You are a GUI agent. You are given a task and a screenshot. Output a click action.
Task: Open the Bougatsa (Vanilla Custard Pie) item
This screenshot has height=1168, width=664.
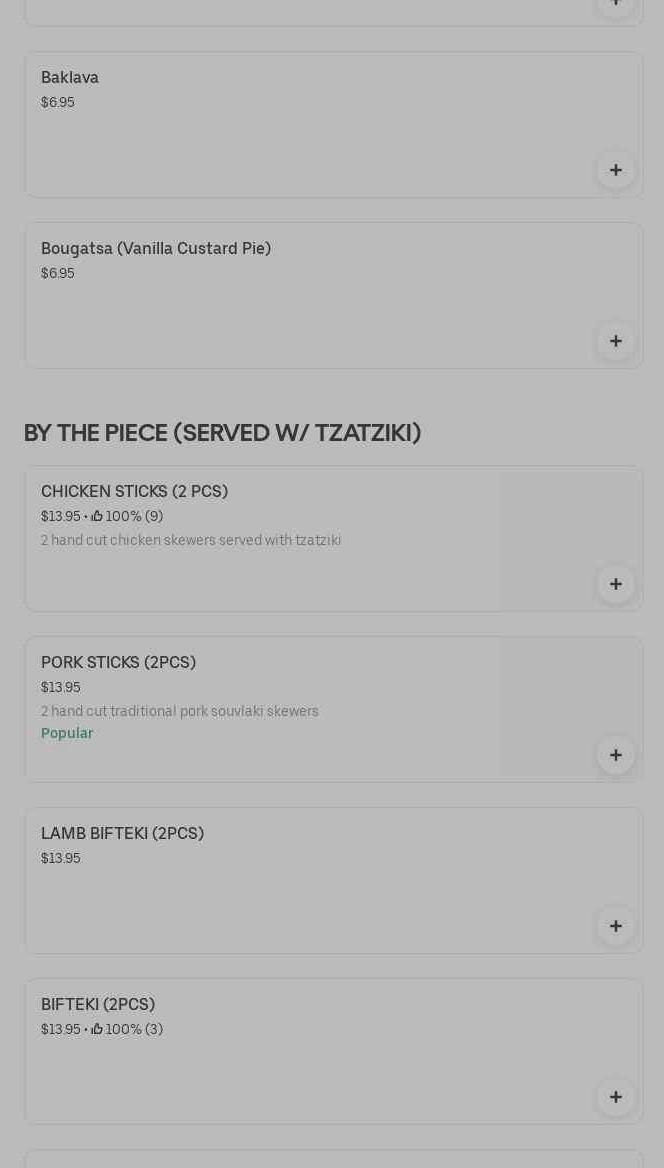156,249
